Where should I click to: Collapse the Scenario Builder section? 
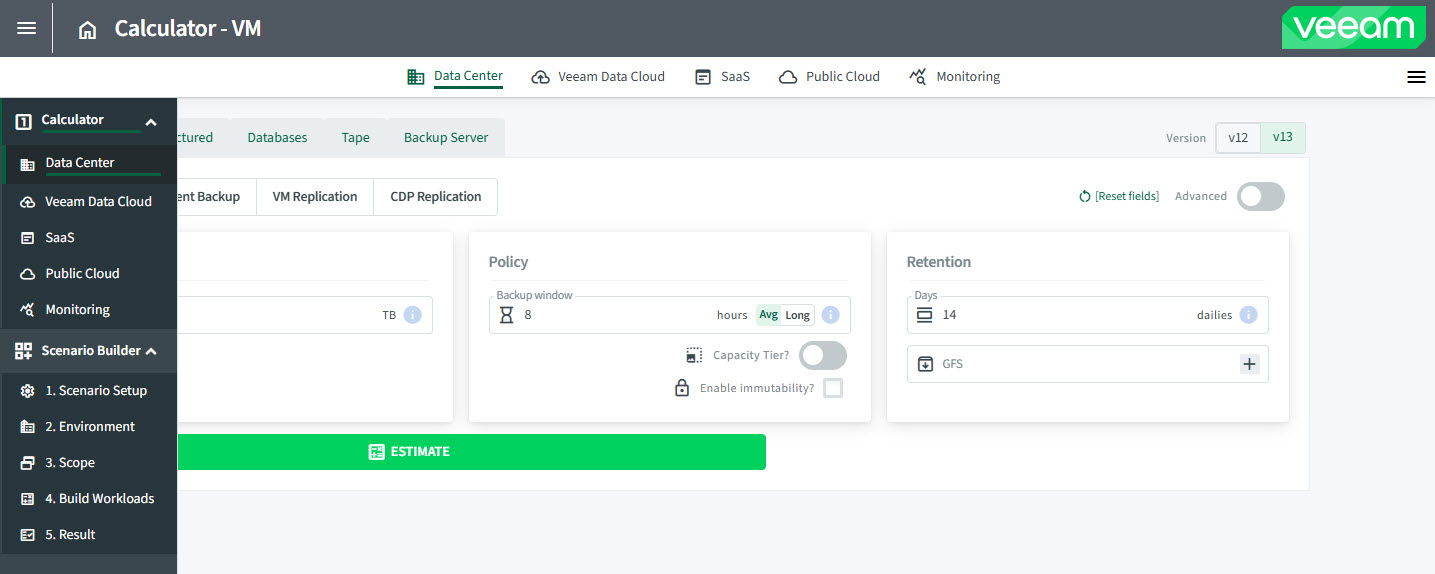[x=151, y=351]
